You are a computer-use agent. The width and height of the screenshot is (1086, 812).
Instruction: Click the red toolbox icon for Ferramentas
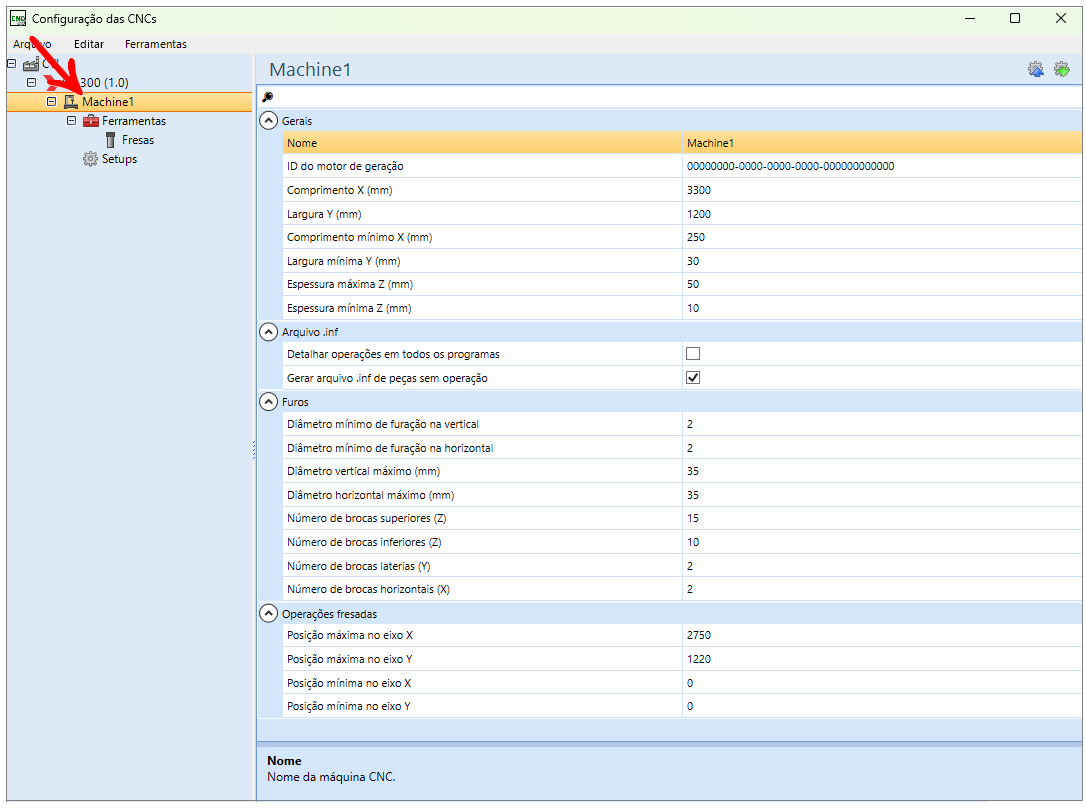(91, 121)
